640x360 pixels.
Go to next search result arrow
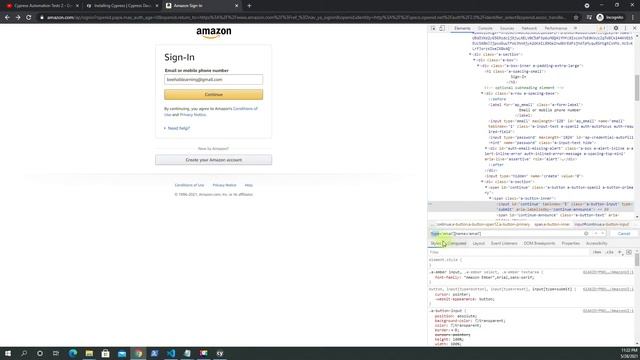coord(602,233)
